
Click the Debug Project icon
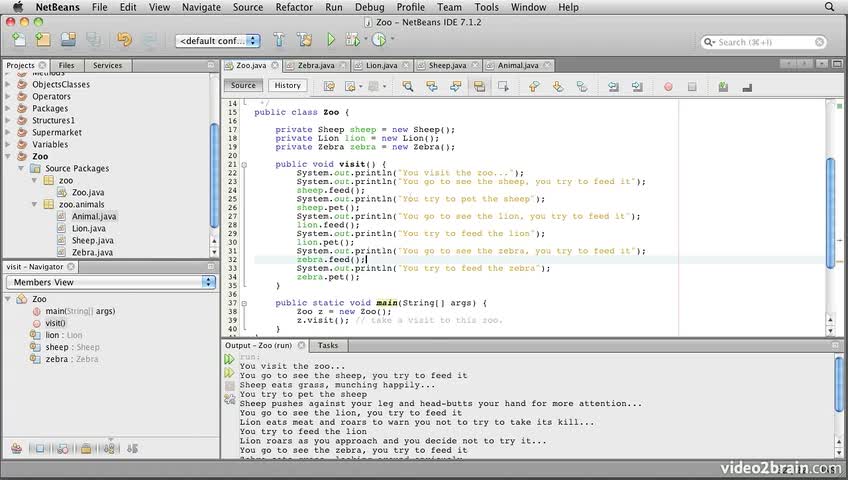pyautogui.click(x=352, y=40)
